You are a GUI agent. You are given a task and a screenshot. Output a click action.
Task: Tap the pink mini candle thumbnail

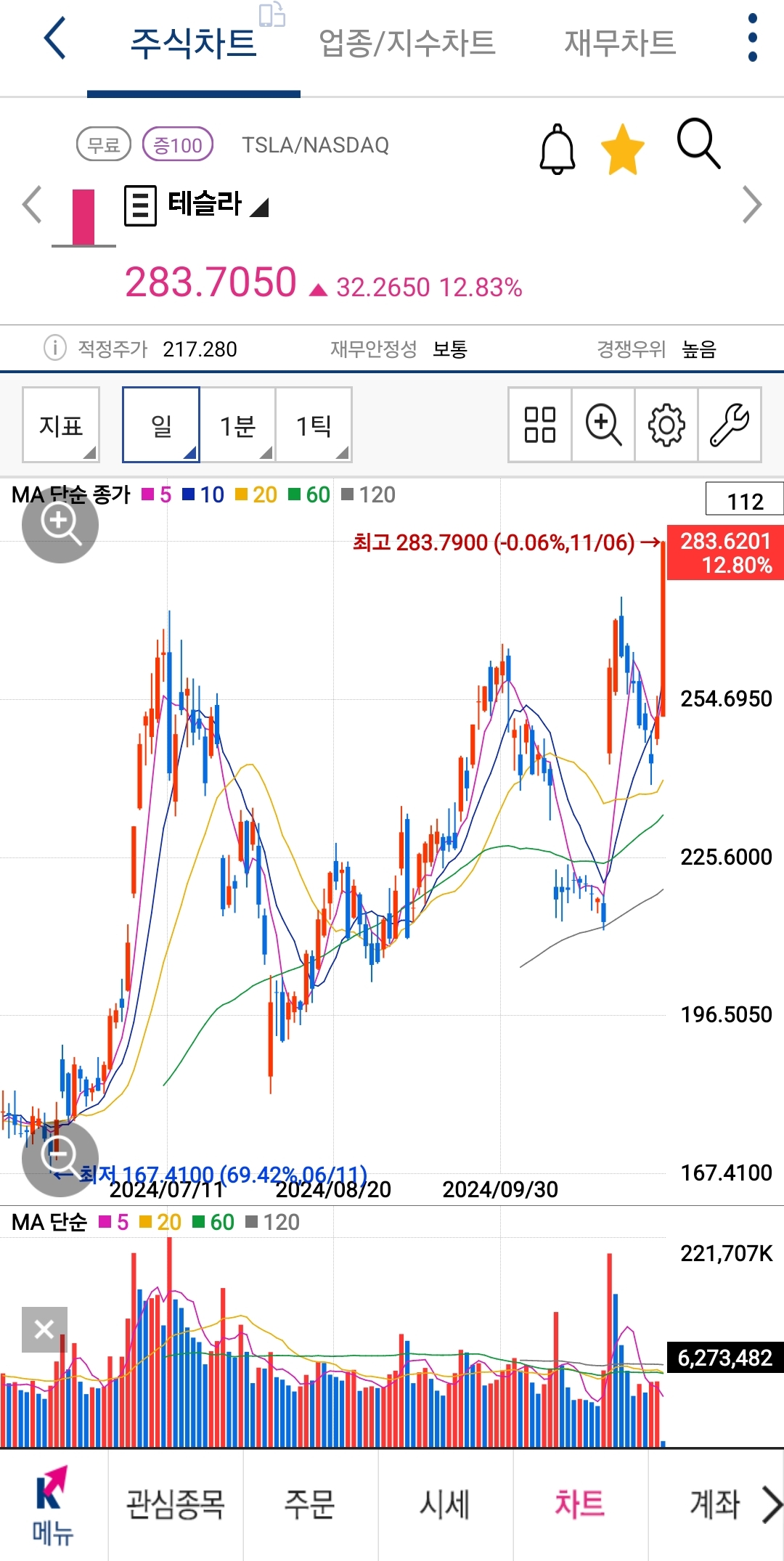coord(83,217)
